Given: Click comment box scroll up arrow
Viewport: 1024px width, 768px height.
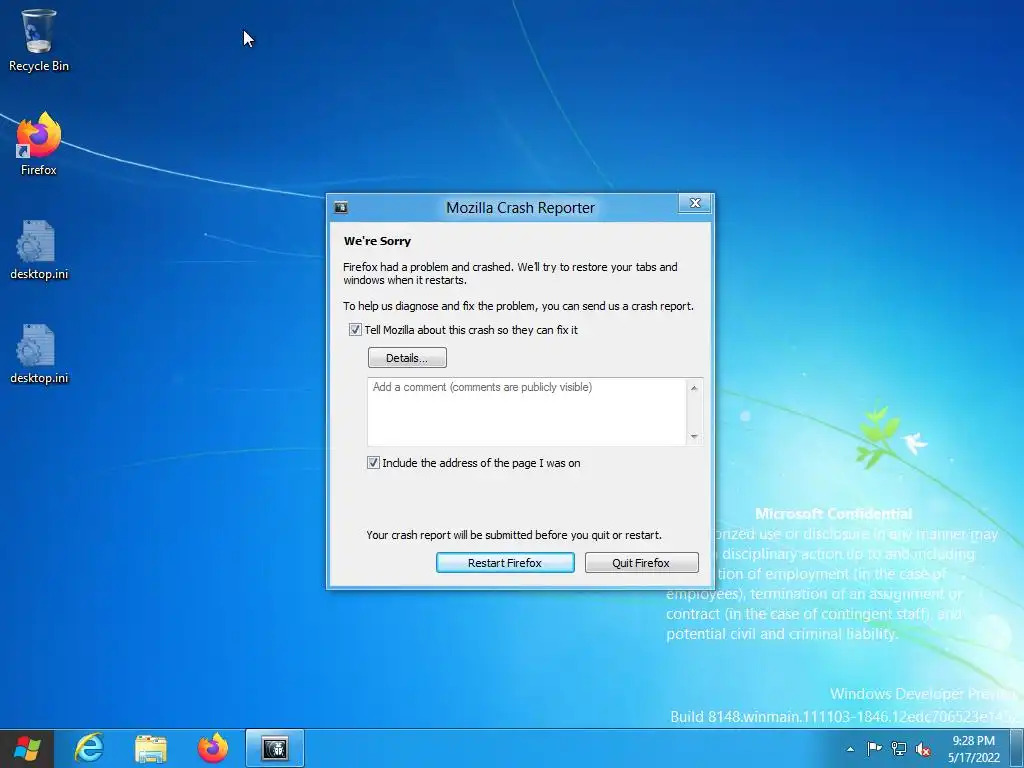Looking at the screenshot, I should point(694,388).
